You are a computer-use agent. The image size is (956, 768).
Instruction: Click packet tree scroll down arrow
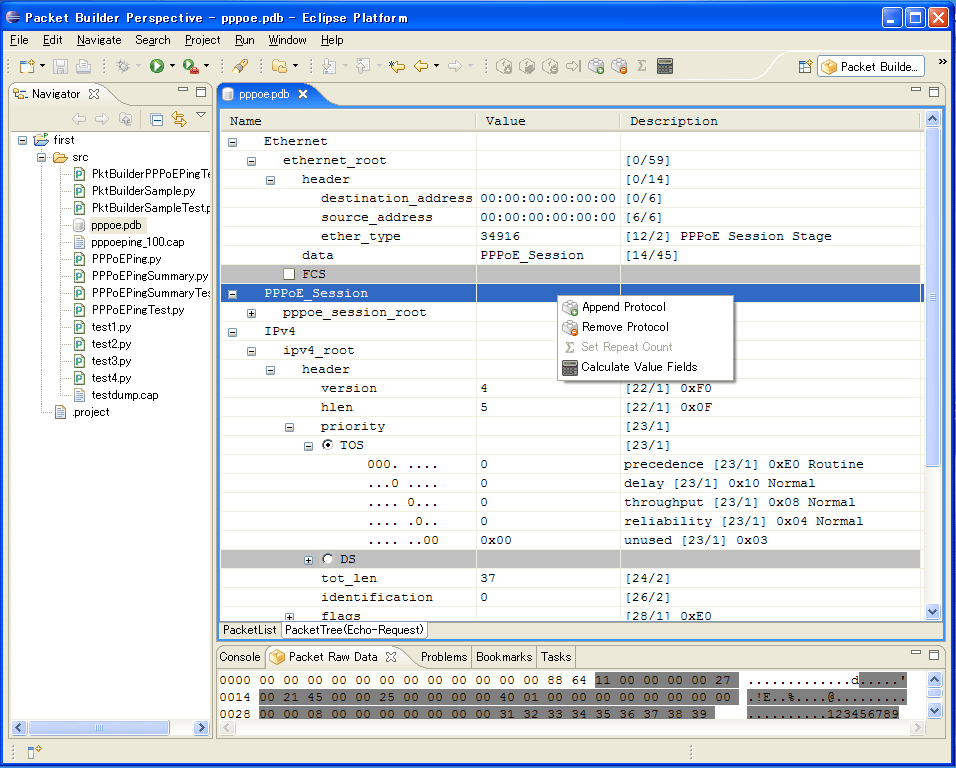[932, 611]
